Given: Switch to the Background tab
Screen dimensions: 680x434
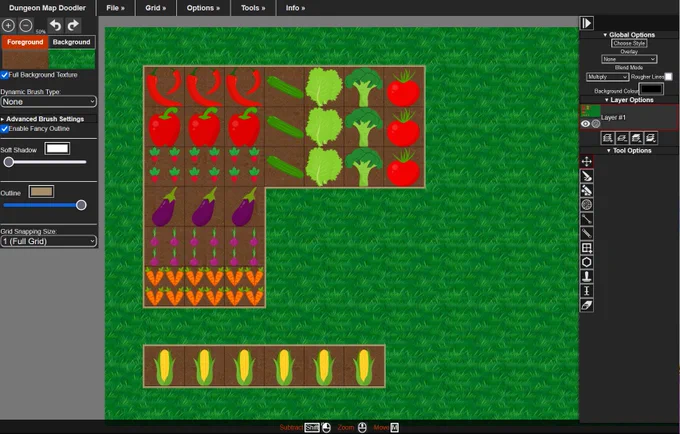Looking at the screenshot, I should pyautogui.click(x=72, y=42).
